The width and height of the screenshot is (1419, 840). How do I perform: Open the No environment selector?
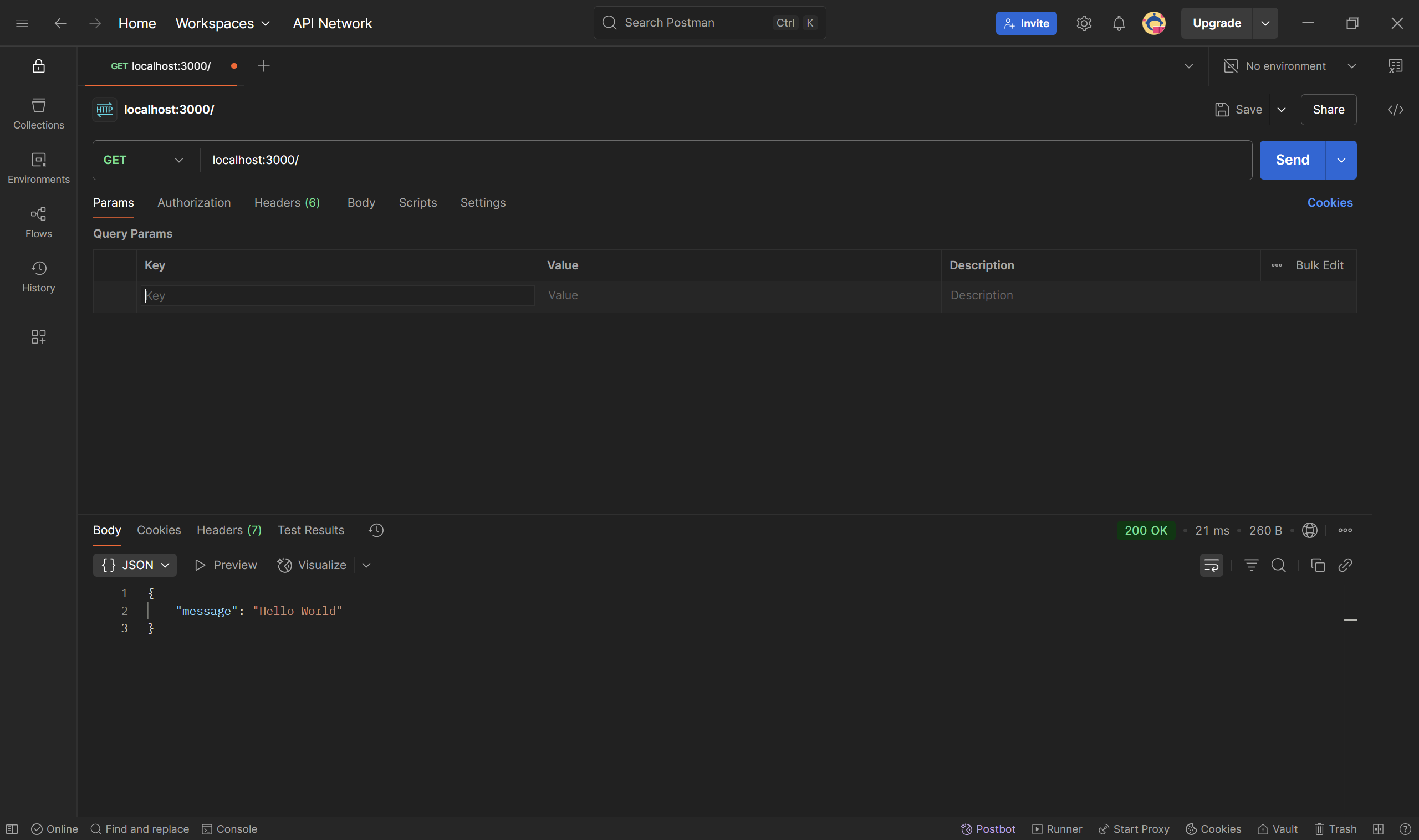pyautogui.click(x=1289, y=66)
